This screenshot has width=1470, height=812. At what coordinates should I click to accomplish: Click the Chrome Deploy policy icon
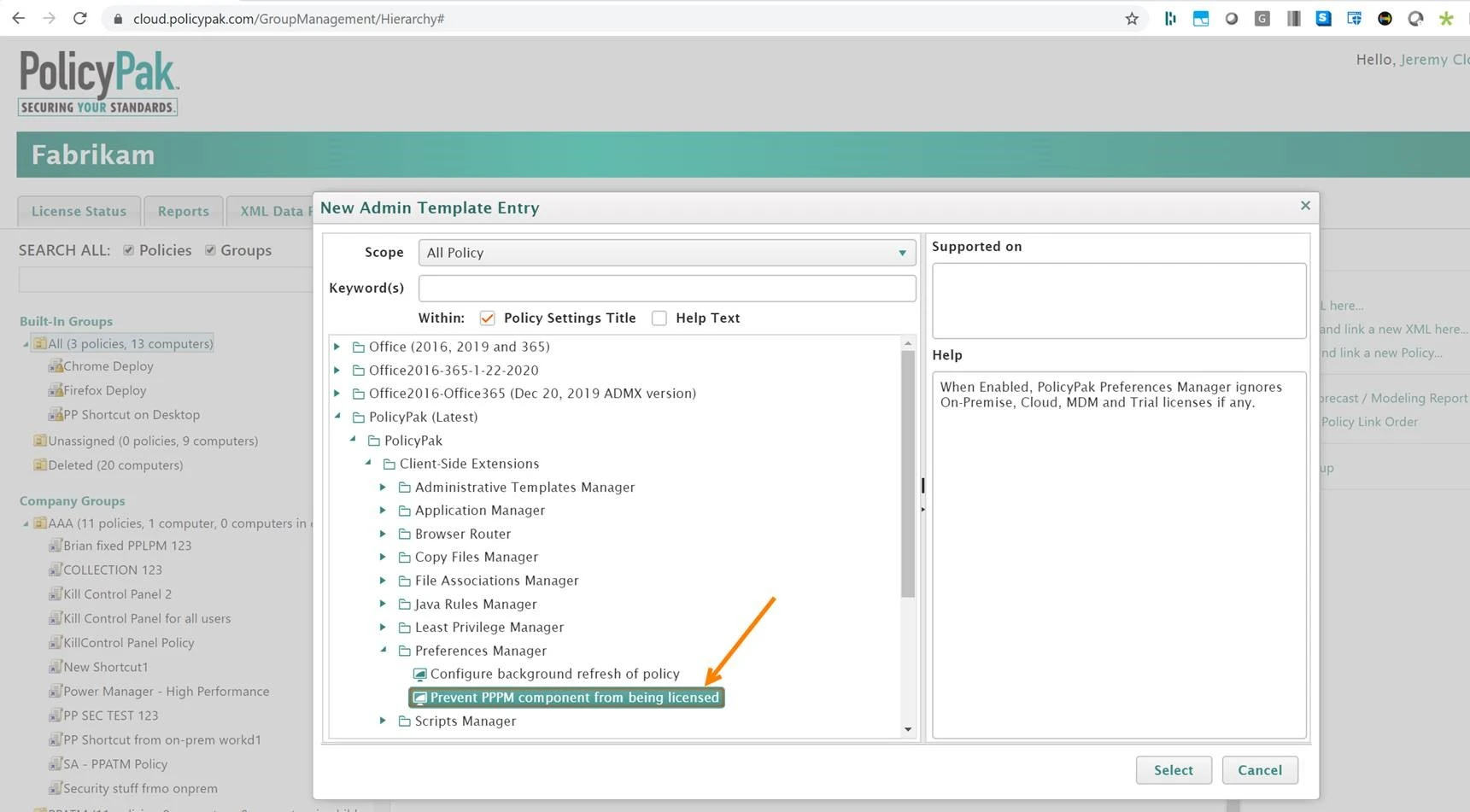tap(56, 366)
